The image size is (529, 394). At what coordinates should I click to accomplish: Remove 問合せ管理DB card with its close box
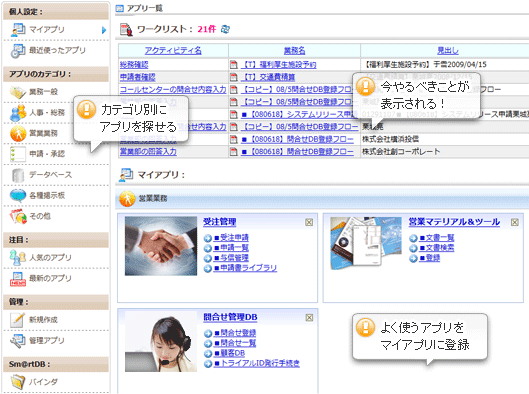[x=309, y=318]
